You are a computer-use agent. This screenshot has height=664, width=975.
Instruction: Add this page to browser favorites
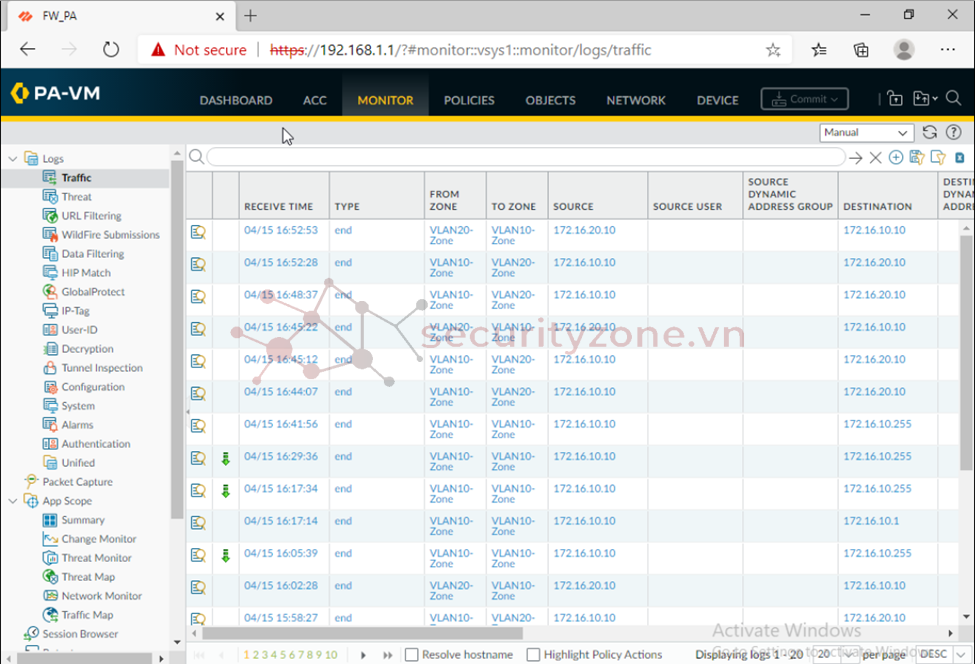pos(773,50)
